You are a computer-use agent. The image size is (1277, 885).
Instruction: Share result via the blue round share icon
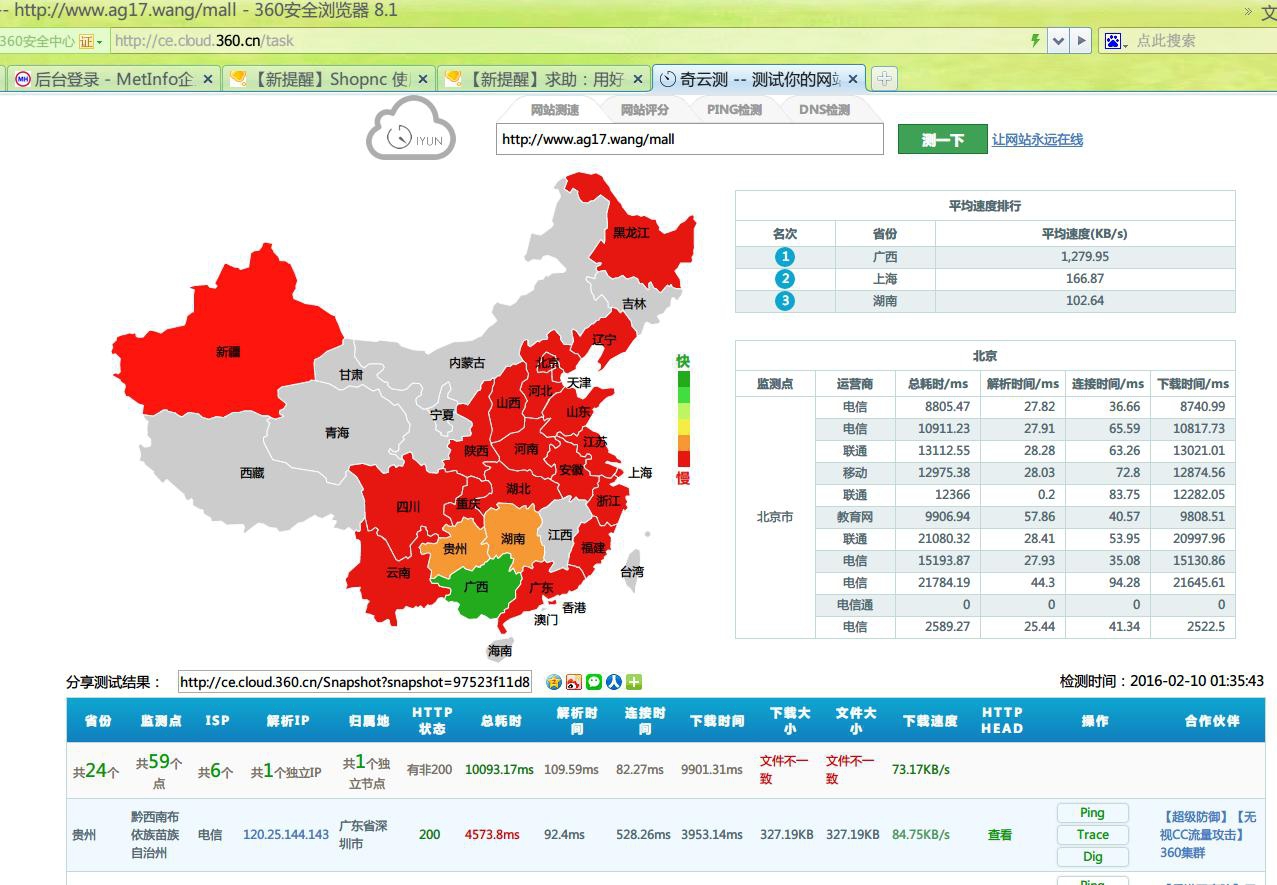tap(614, 682)
